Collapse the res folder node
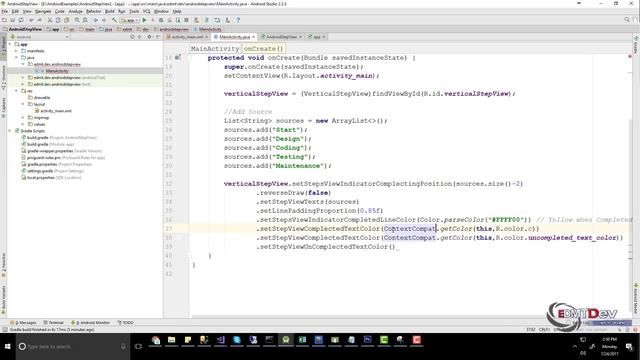The width and height of the screenshot is (640, 360). (17, 91)
